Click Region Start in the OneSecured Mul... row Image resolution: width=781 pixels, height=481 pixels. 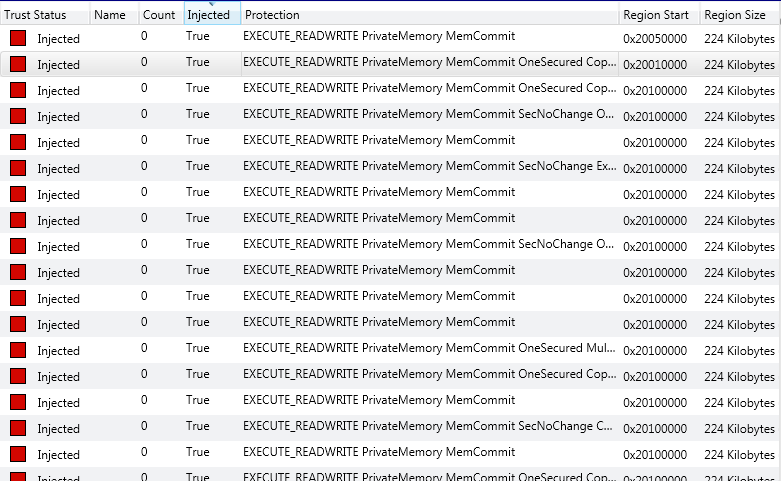[655, 351]
